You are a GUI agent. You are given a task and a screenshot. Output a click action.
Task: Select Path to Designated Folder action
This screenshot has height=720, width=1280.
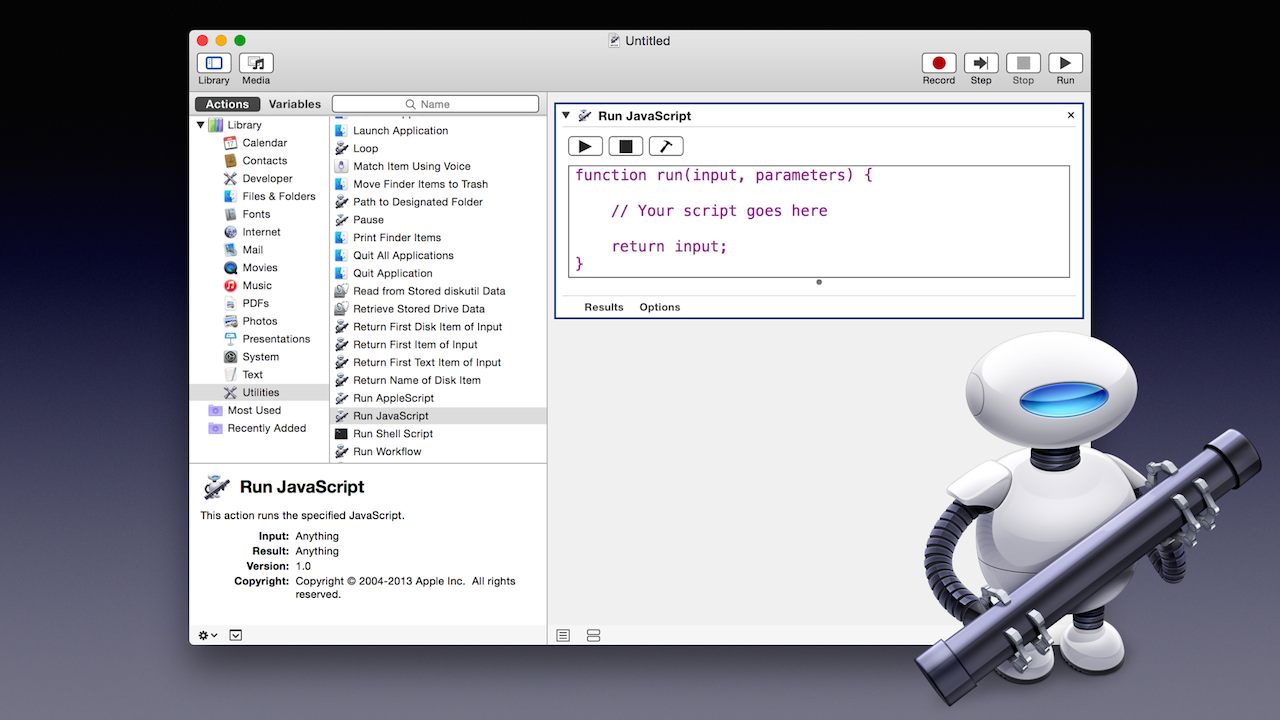[x=417, y=202]
